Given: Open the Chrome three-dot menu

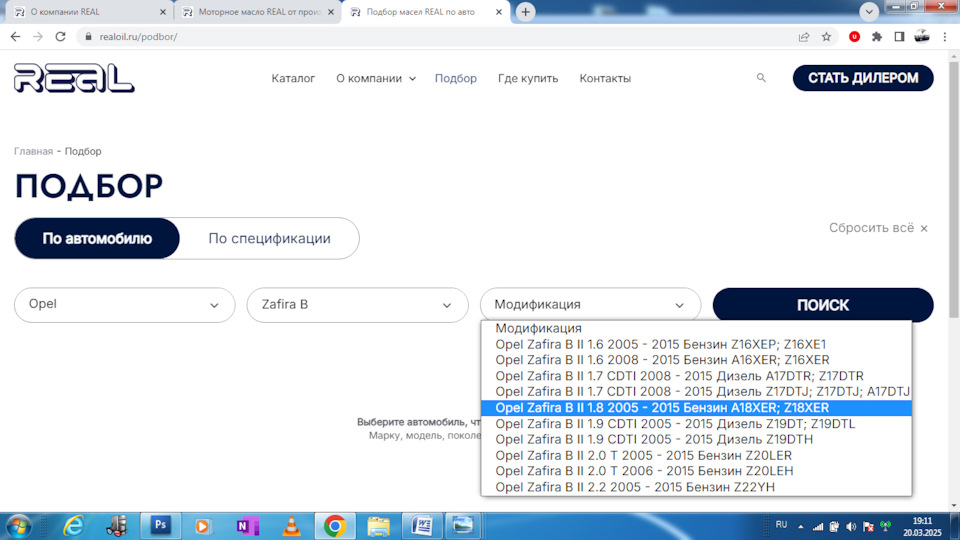Looking at the screenshot, I should [945, 37].
